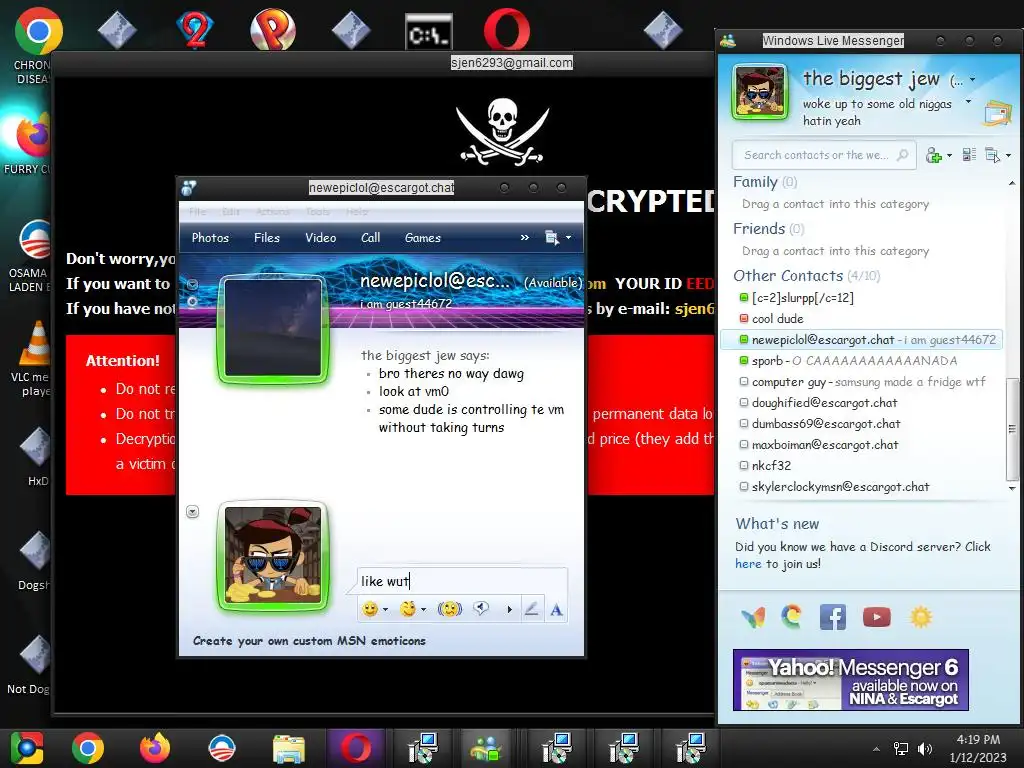Open the wink dropdown arrow in chat
The width and height of the screenshot is (1024, 768).
(423, 610)
